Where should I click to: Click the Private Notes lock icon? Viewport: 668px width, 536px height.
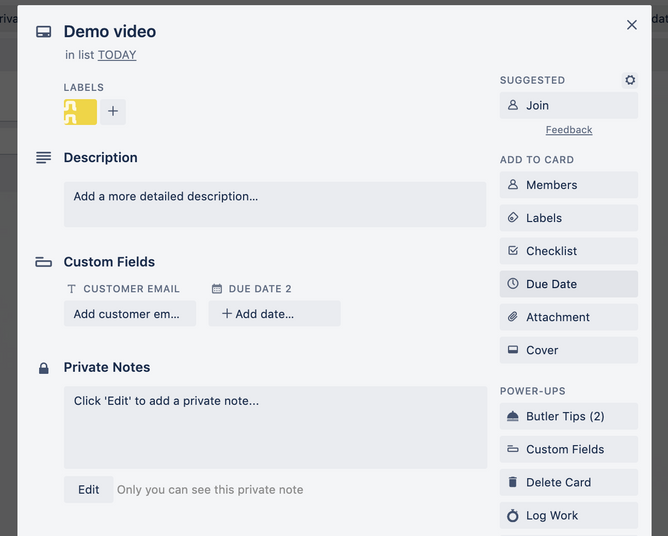(x=43, y=368)
